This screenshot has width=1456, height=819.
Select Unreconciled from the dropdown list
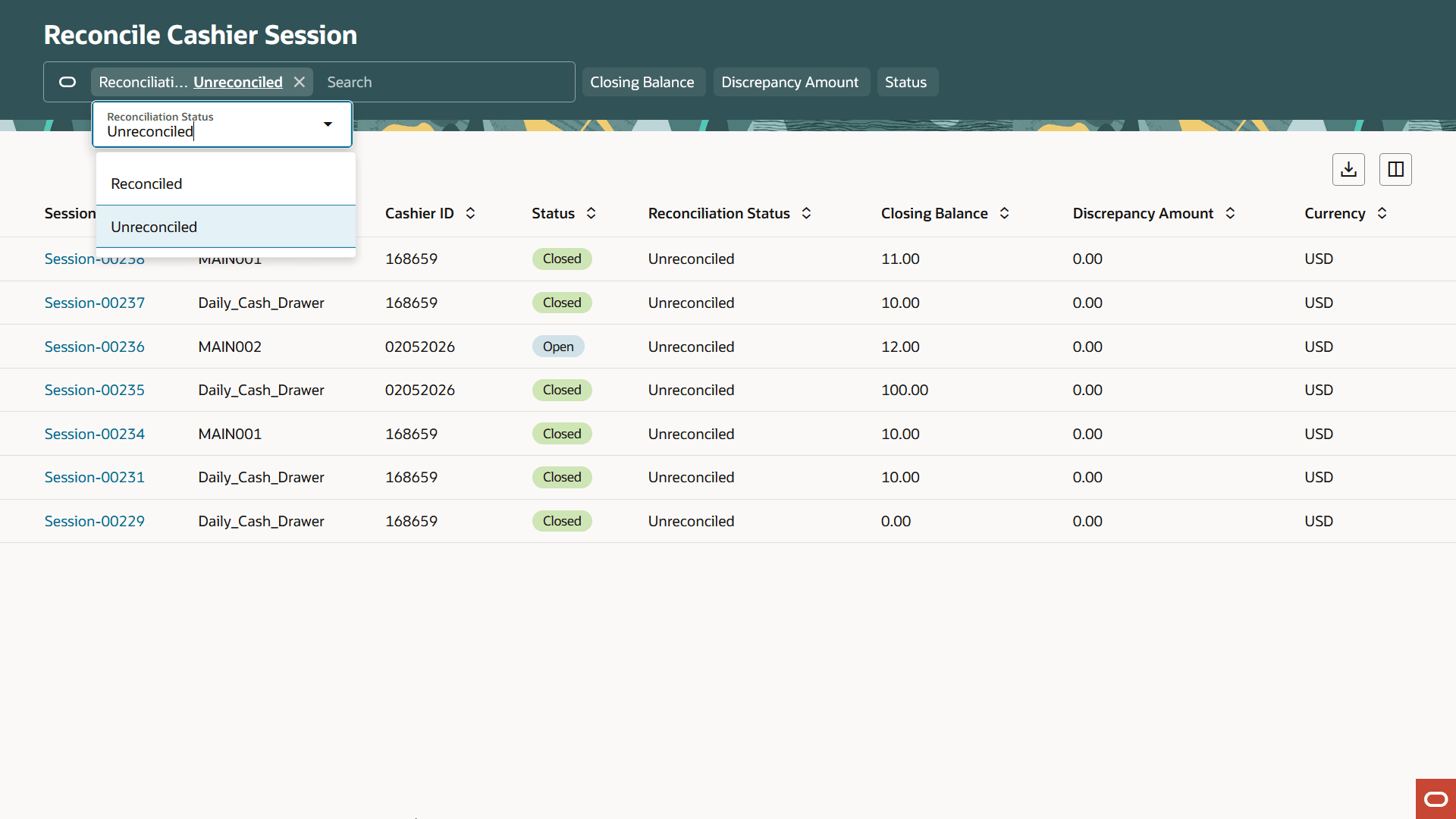[154, 226]
